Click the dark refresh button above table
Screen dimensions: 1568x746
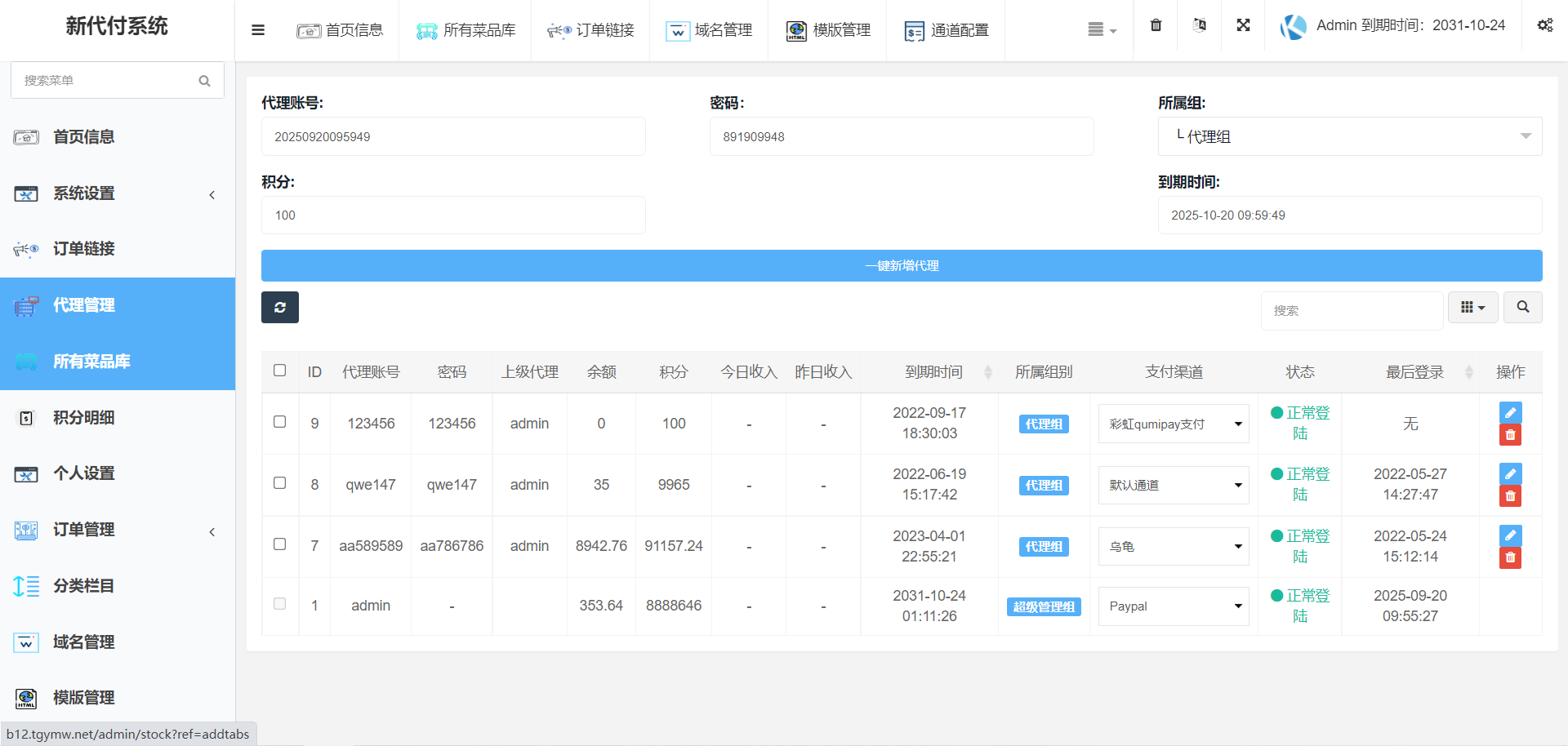(x=279, y=308)
